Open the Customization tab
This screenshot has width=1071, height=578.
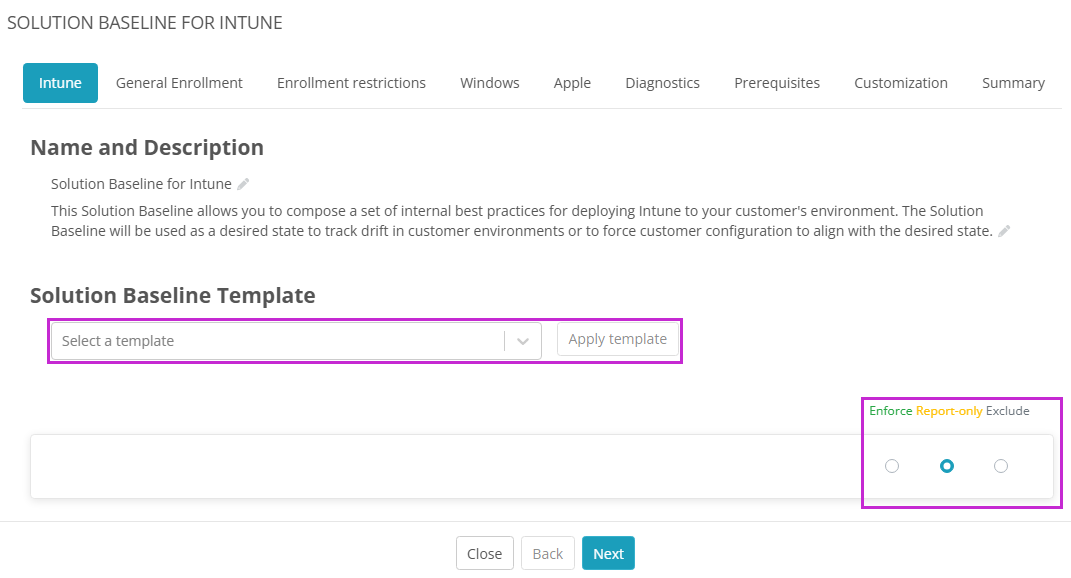(901, 83)
